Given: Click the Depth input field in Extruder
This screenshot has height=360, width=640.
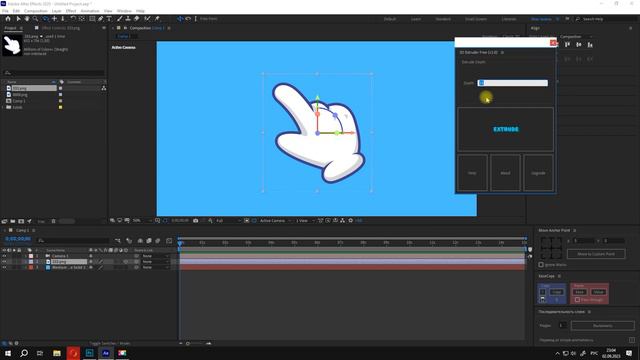Looking at the screenshot, I should click(x=513, y=83).
